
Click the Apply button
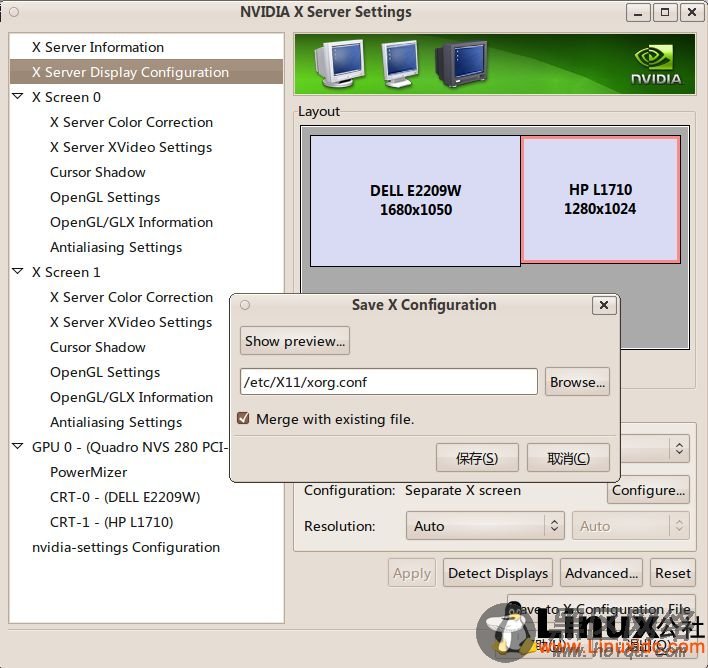[412, 573]
